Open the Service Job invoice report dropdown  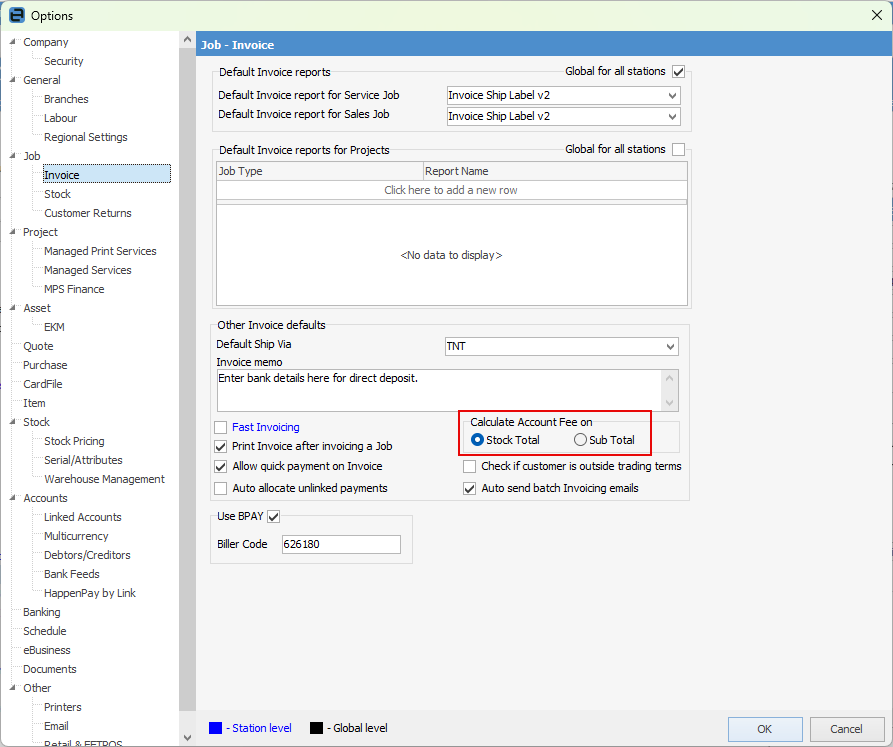(x=671, y=95)
